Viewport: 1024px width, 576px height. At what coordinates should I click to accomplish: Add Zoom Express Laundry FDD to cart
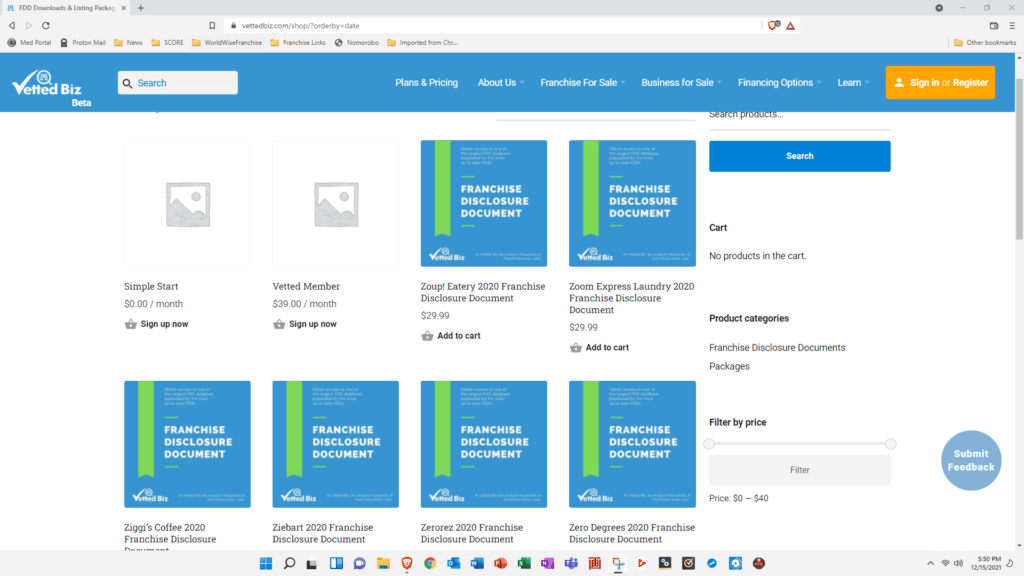pyautogui.click(x=607, y=347)
